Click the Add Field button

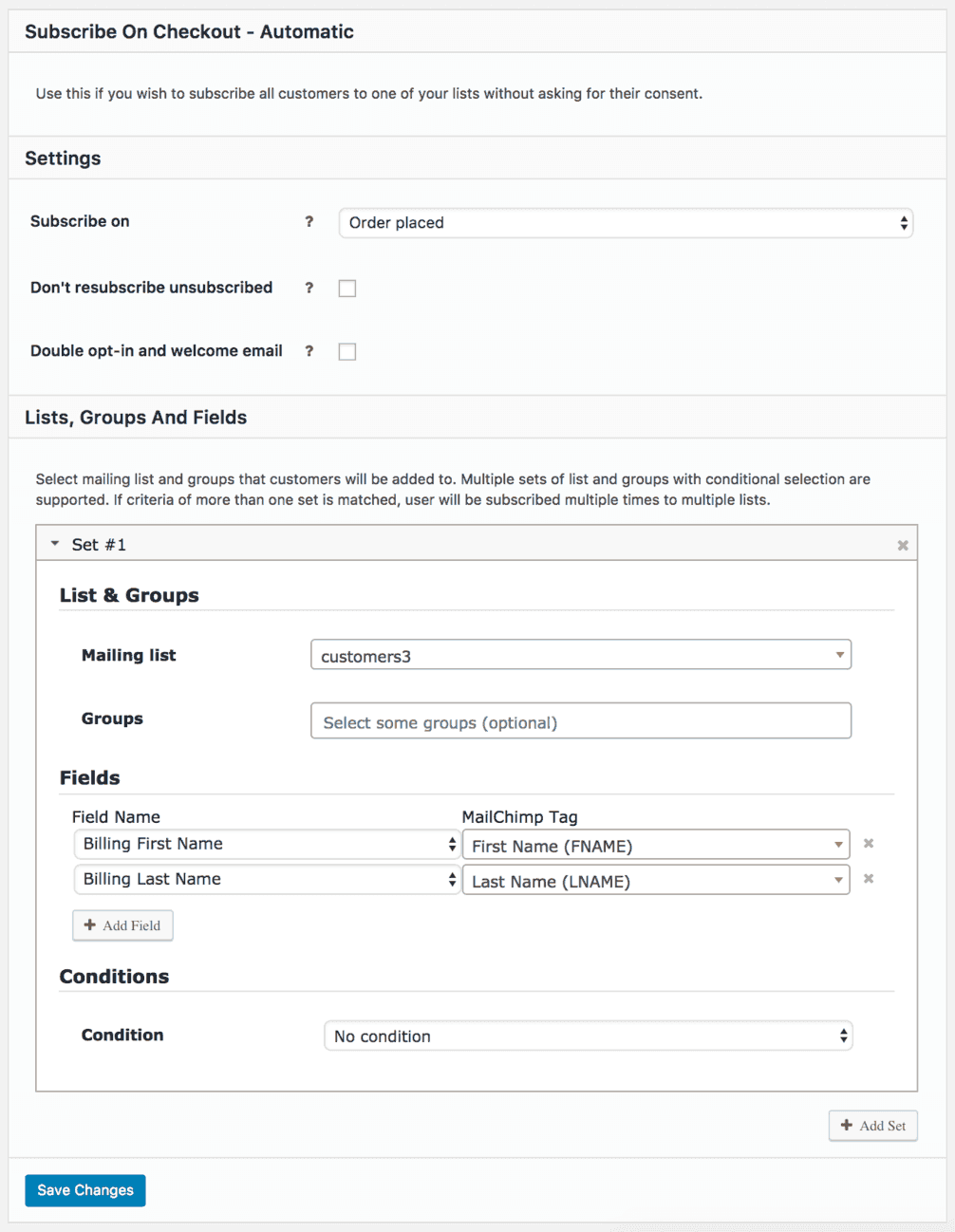(122, 925)
